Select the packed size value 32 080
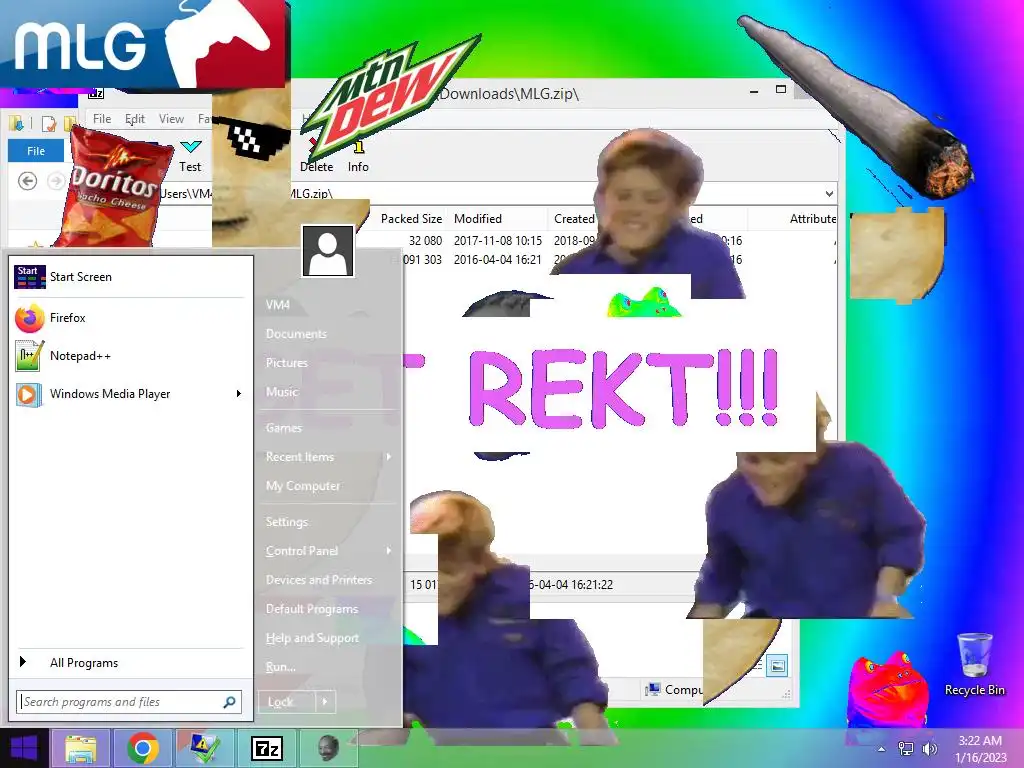The height and width of the screenshot is (768, 1024). point(425,241)
